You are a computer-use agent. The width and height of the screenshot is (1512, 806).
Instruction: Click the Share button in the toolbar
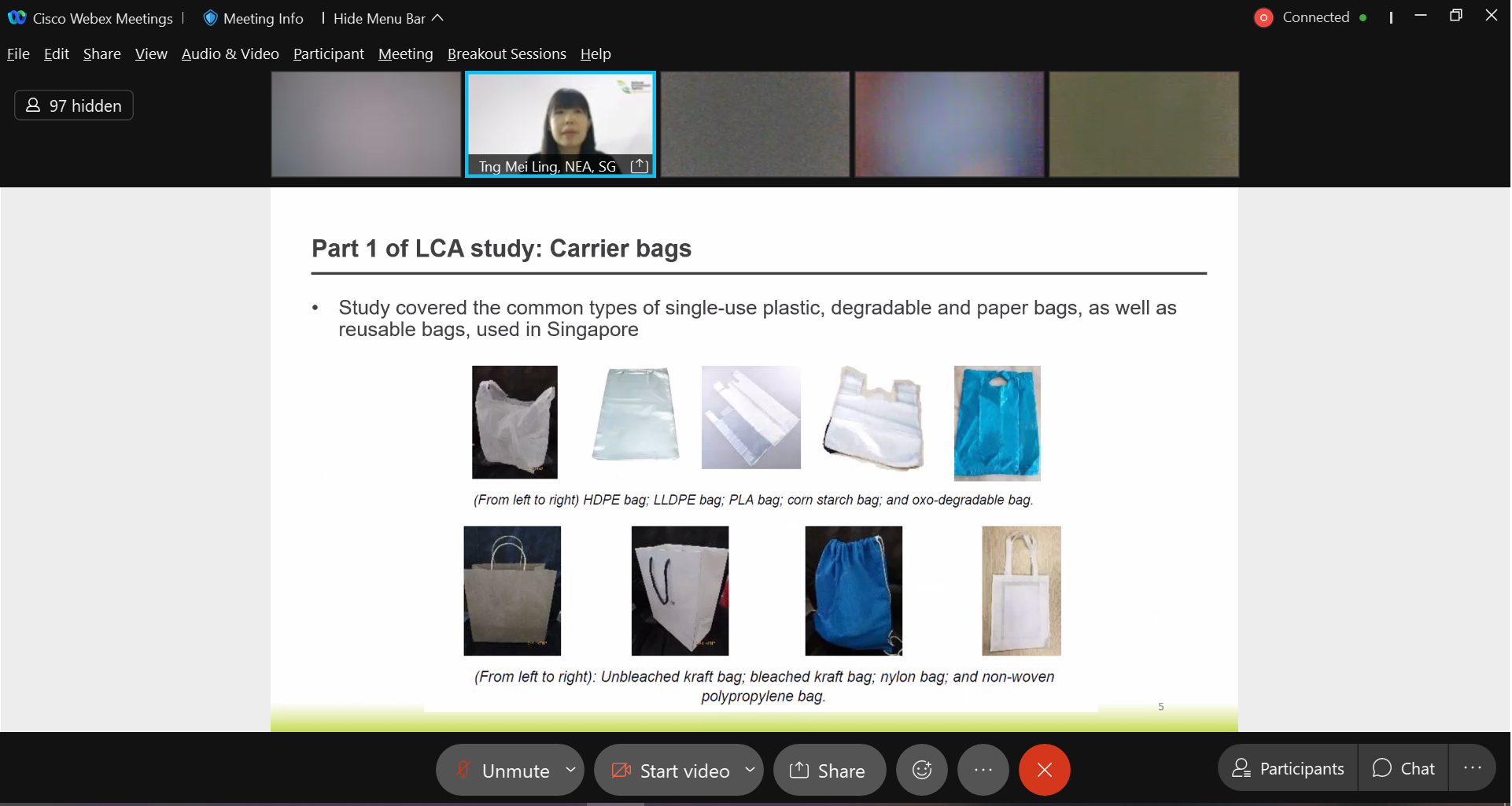click(828, 770)
